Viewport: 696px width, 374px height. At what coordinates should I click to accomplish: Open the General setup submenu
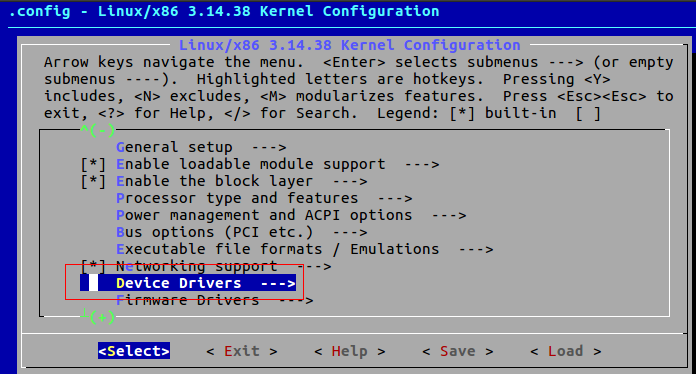coord(201,147)
